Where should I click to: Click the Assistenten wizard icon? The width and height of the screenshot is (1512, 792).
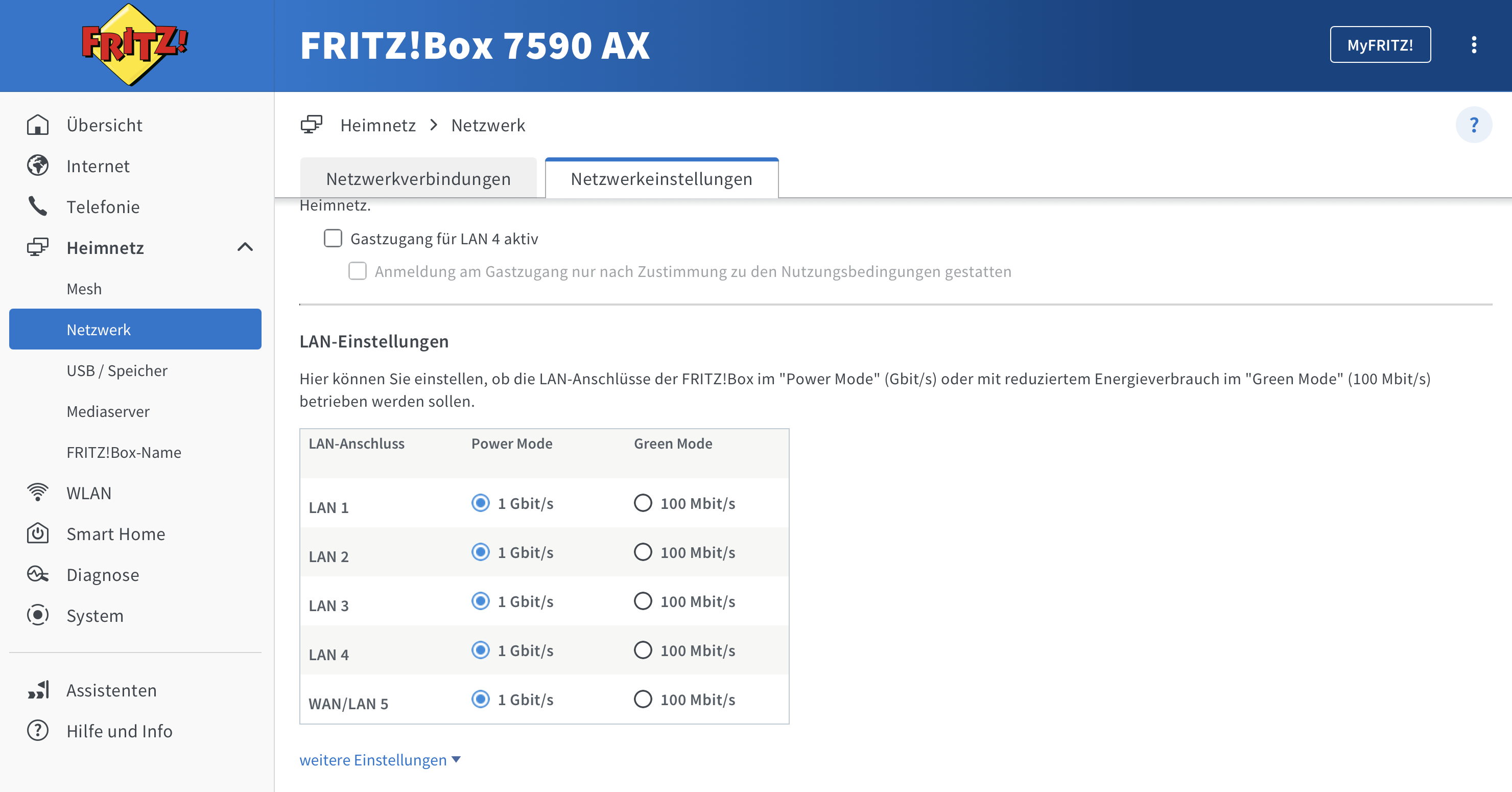click(39, 689)
